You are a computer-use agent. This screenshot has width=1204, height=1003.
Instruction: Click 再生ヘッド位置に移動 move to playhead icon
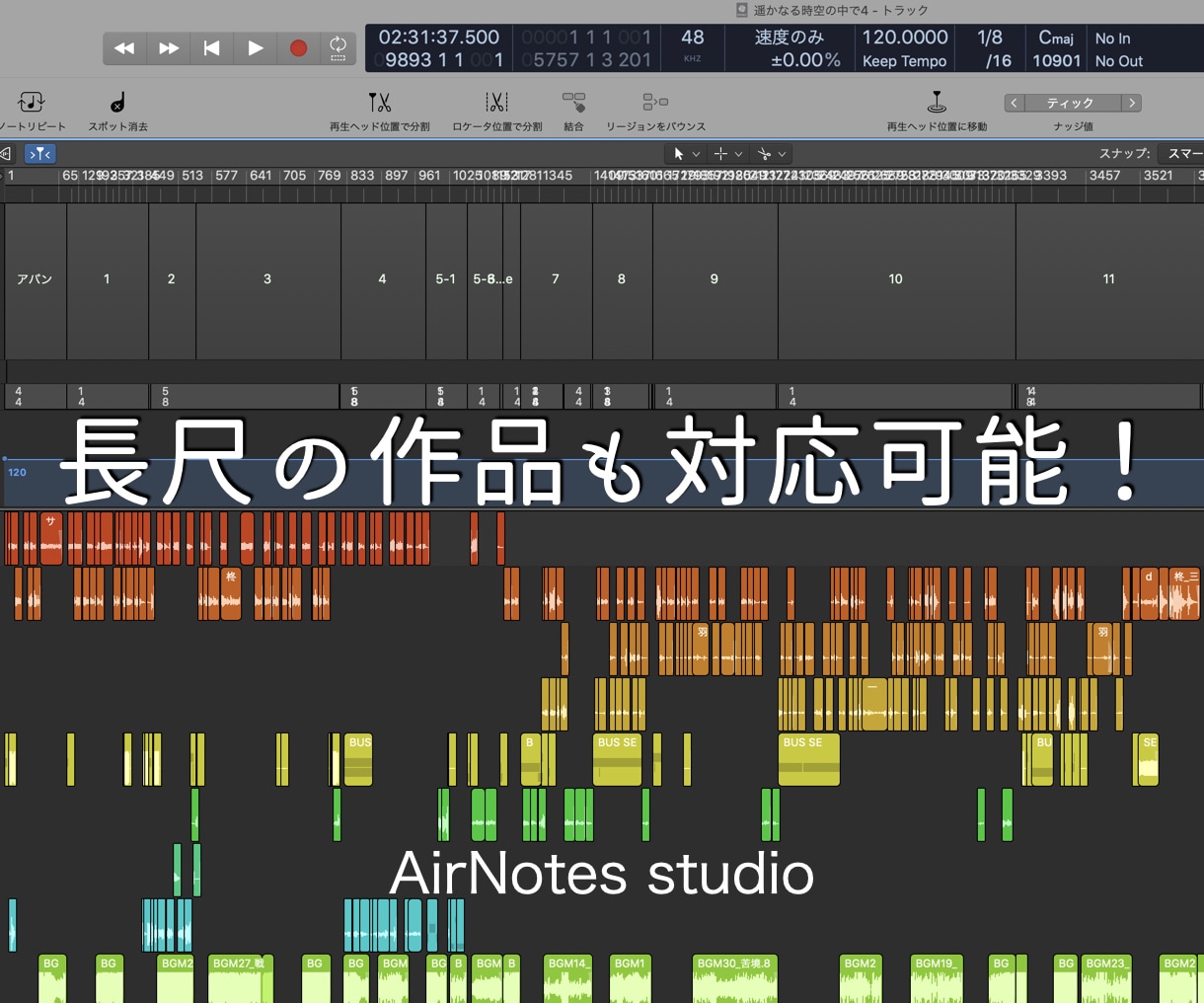(937, 102)
